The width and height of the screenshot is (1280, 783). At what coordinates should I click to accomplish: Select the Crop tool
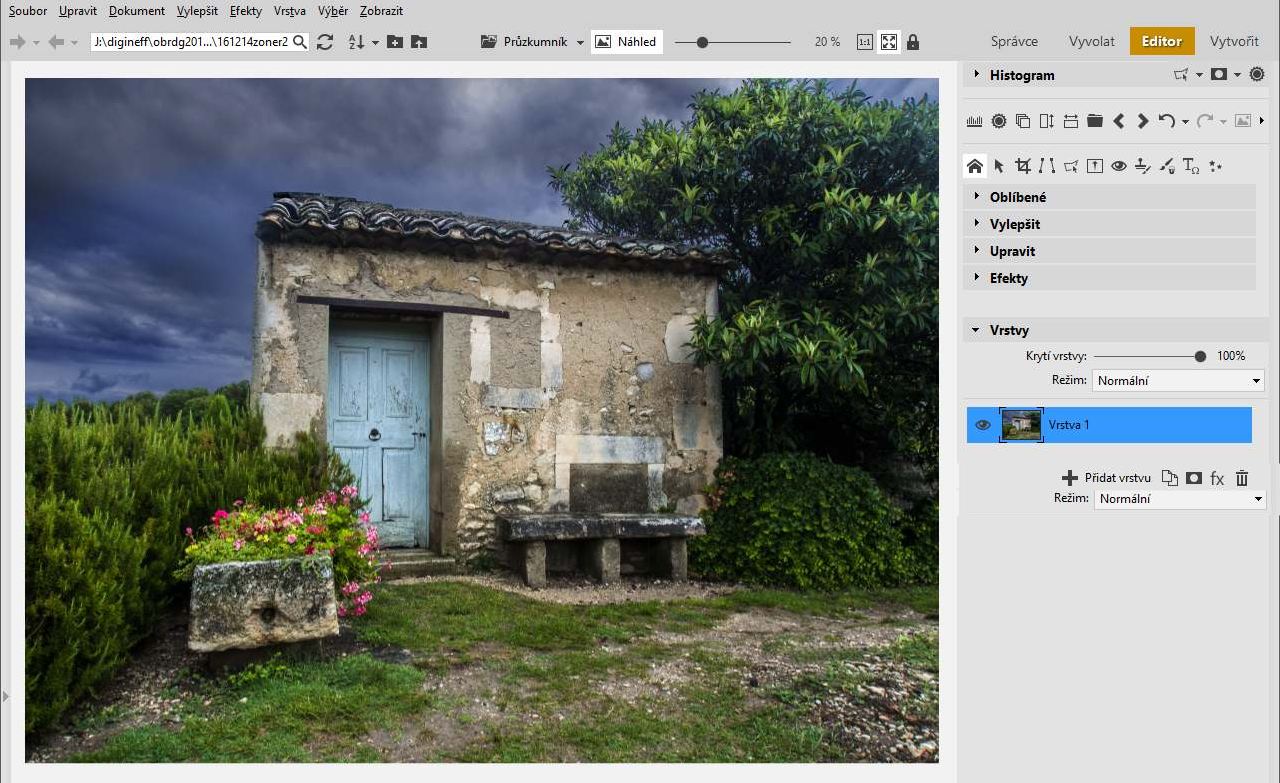click(x=1023, y=166)
